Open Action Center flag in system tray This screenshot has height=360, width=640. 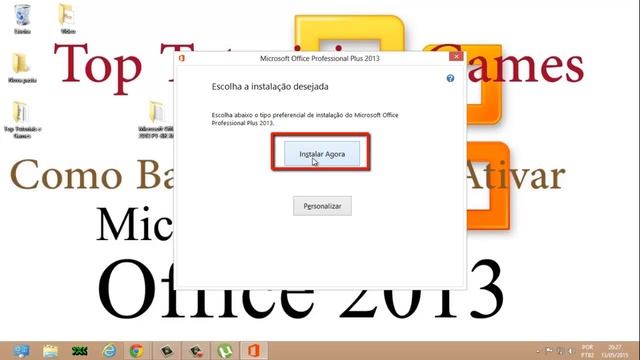click(549, 351)
